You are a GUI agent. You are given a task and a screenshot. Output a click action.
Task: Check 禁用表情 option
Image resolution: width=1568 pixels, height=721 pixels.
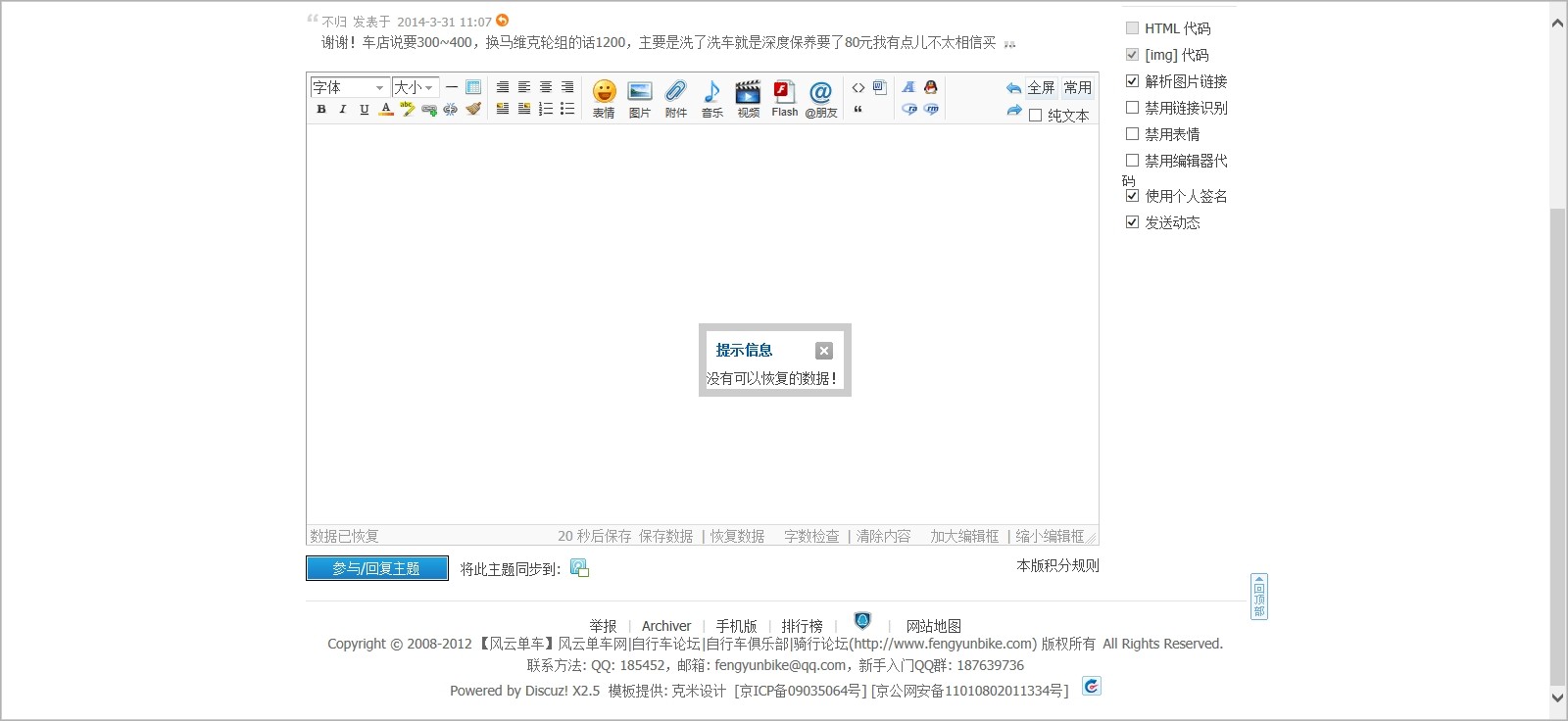1132,134
